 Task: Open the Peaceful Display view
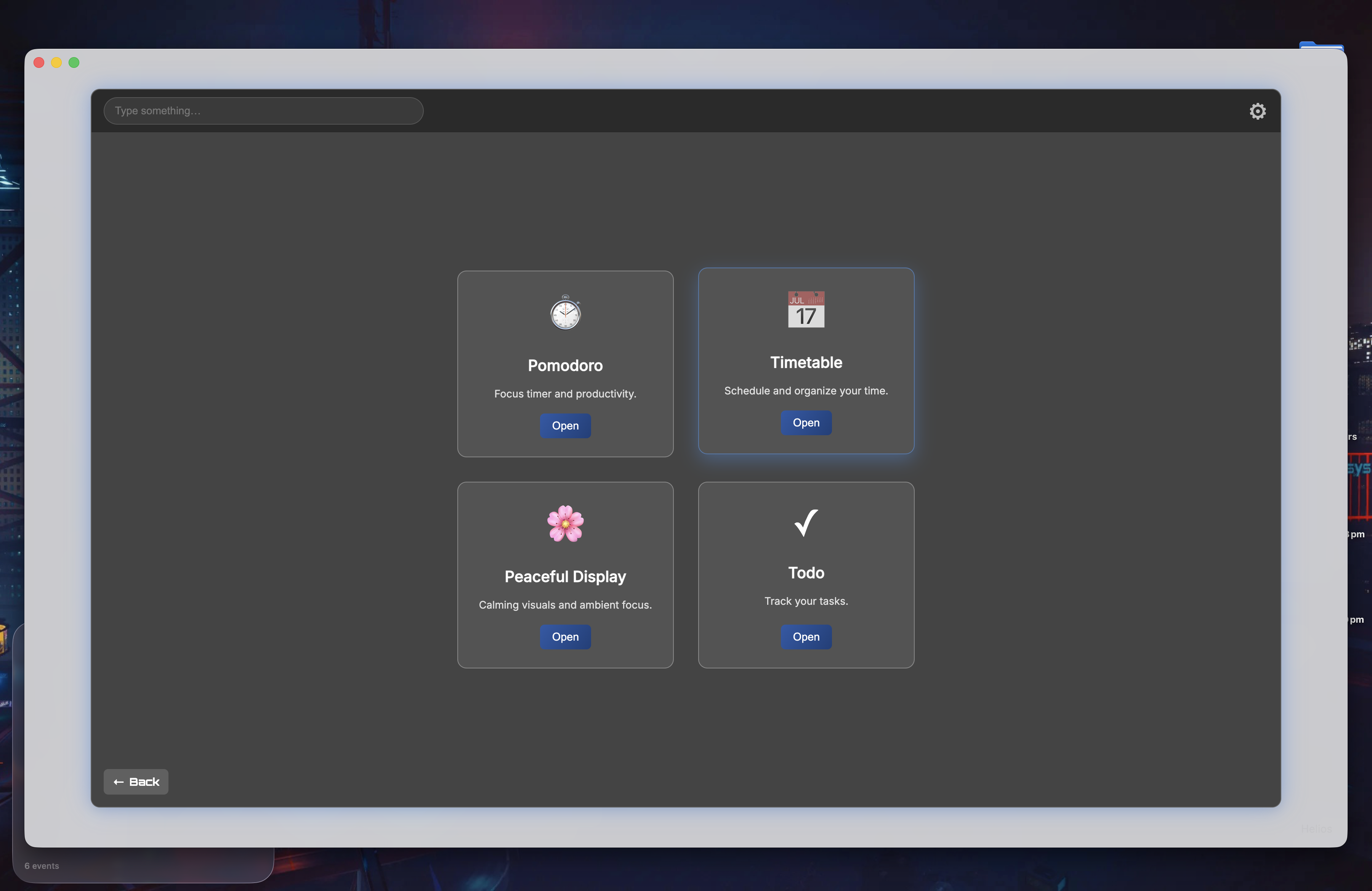click(x=565, y=636)
